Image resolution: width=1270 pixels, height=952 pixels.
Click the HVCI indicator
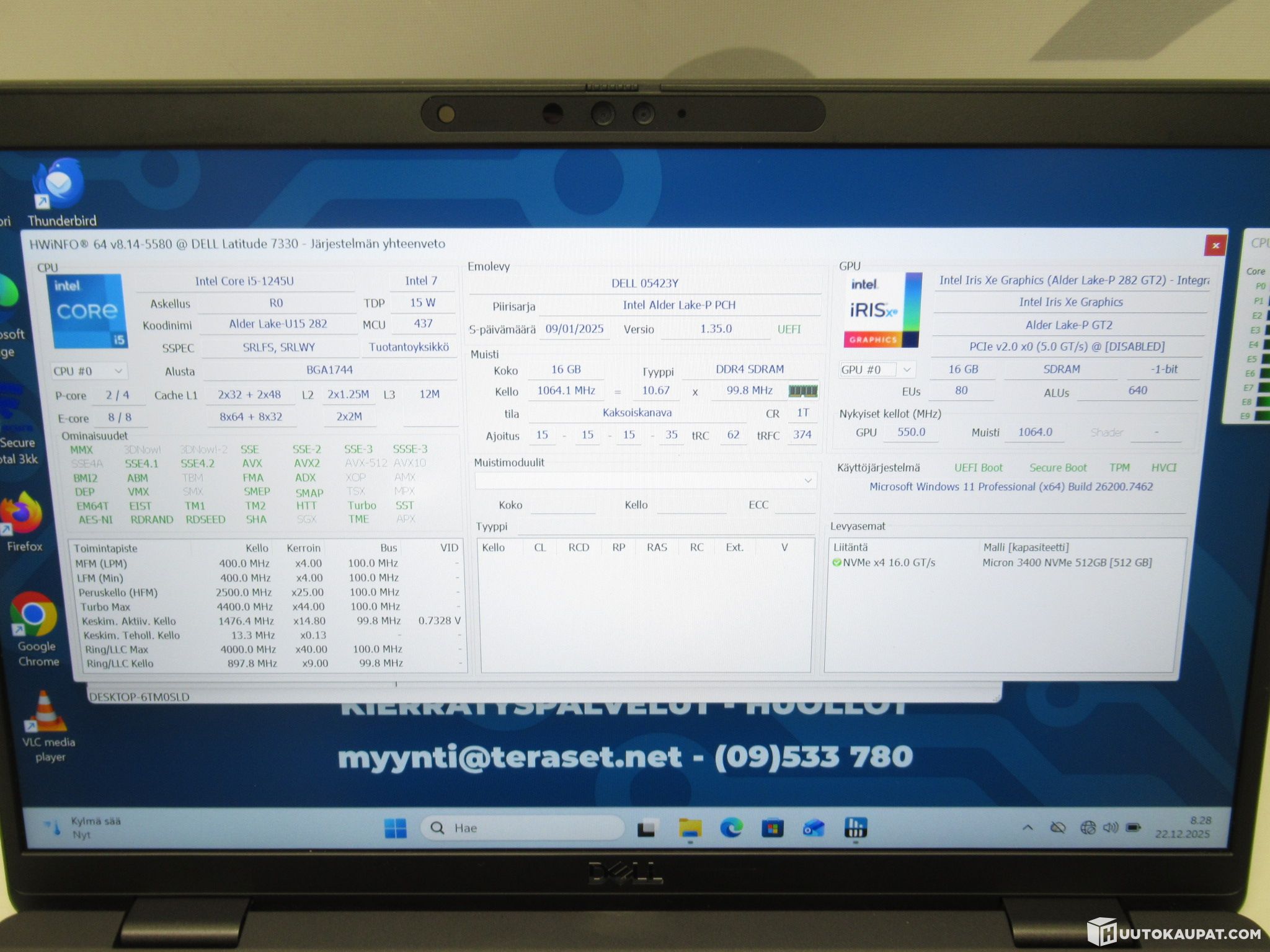tap(1164, 468)
